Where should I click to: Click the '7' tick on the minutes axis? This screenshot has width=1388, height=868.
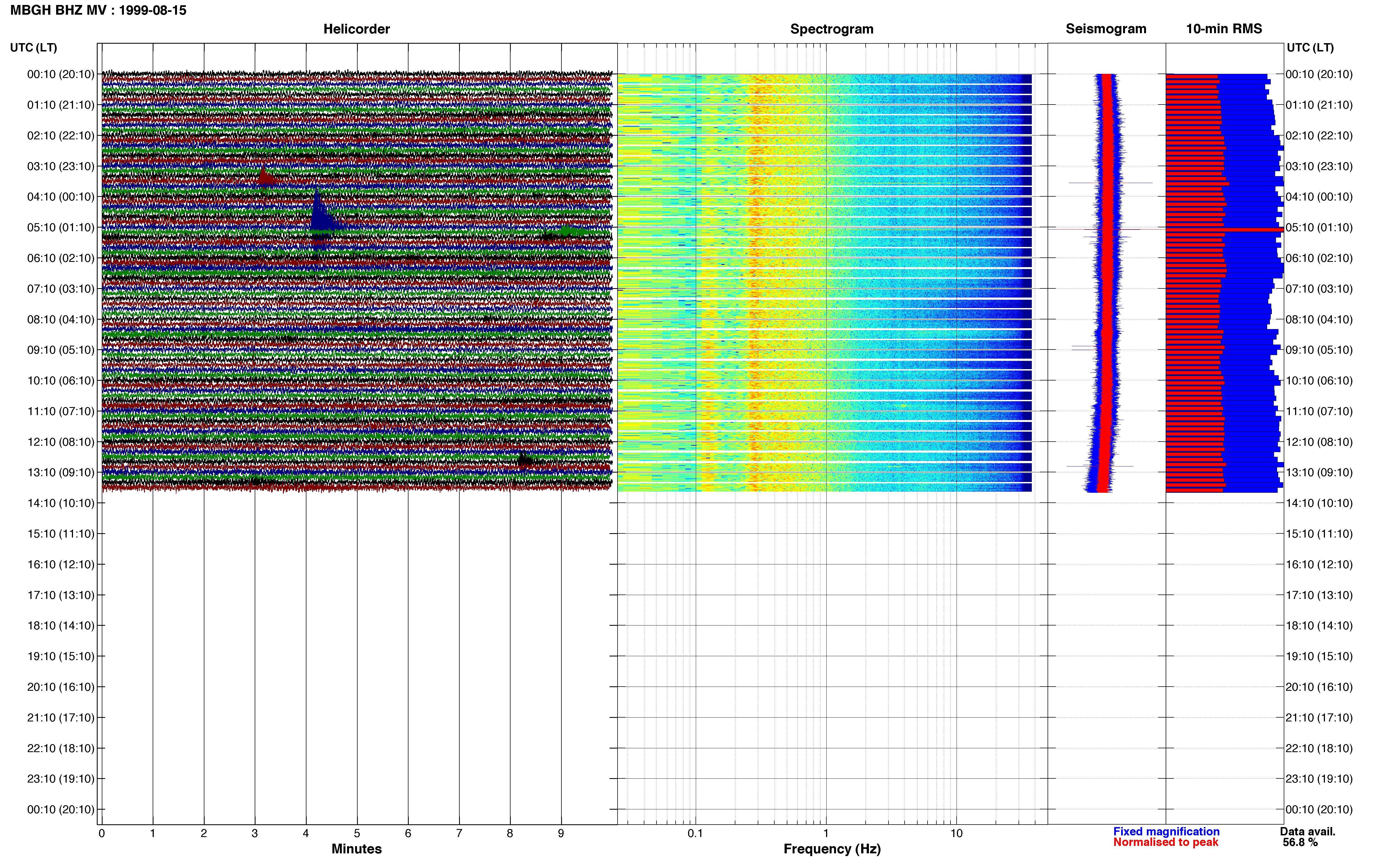[459, 833]
